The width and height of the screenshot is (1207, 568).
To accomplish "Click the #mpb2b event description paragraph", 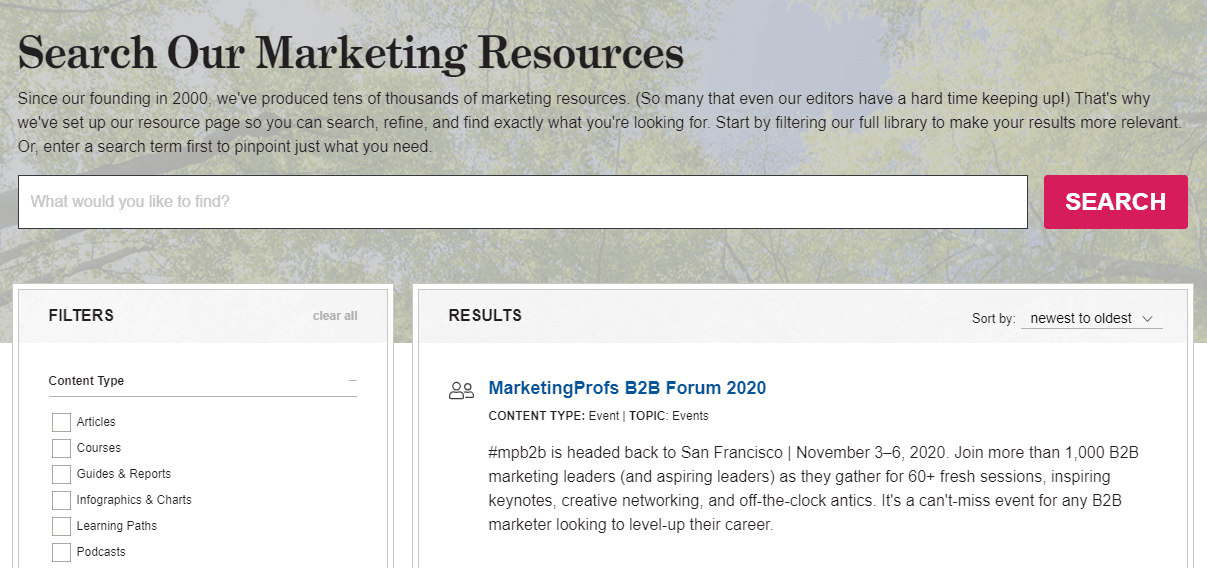I will 814,488.
